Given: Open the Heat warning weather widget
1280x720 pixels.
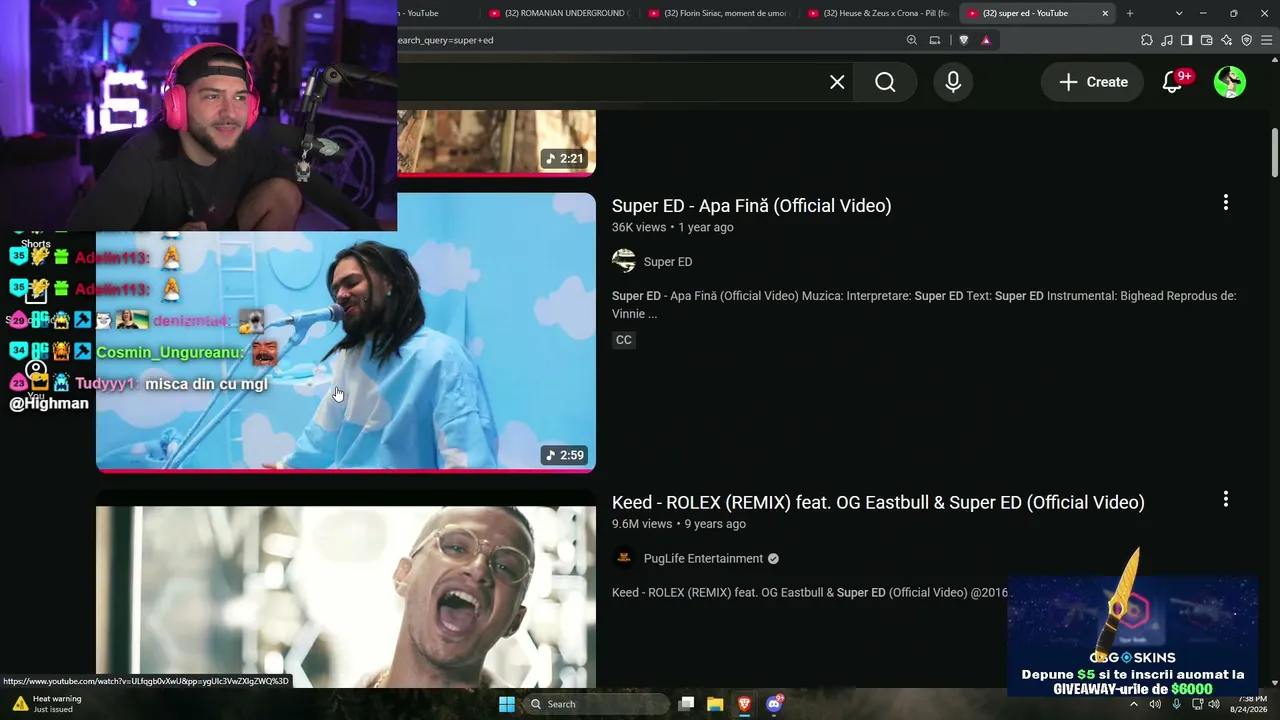Looking at the screenshot, I should (x=47, y=704).
